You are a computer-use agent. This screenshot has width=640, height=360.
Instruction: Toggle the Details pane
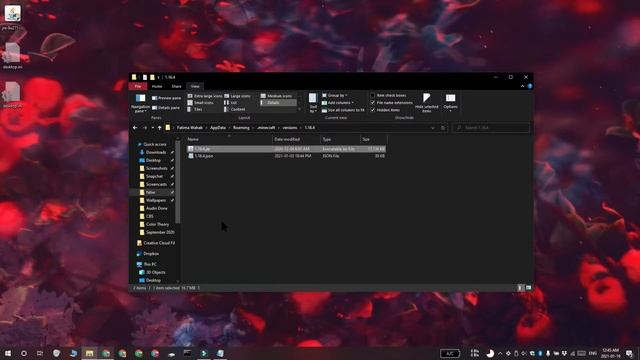(x=166, y=108)
